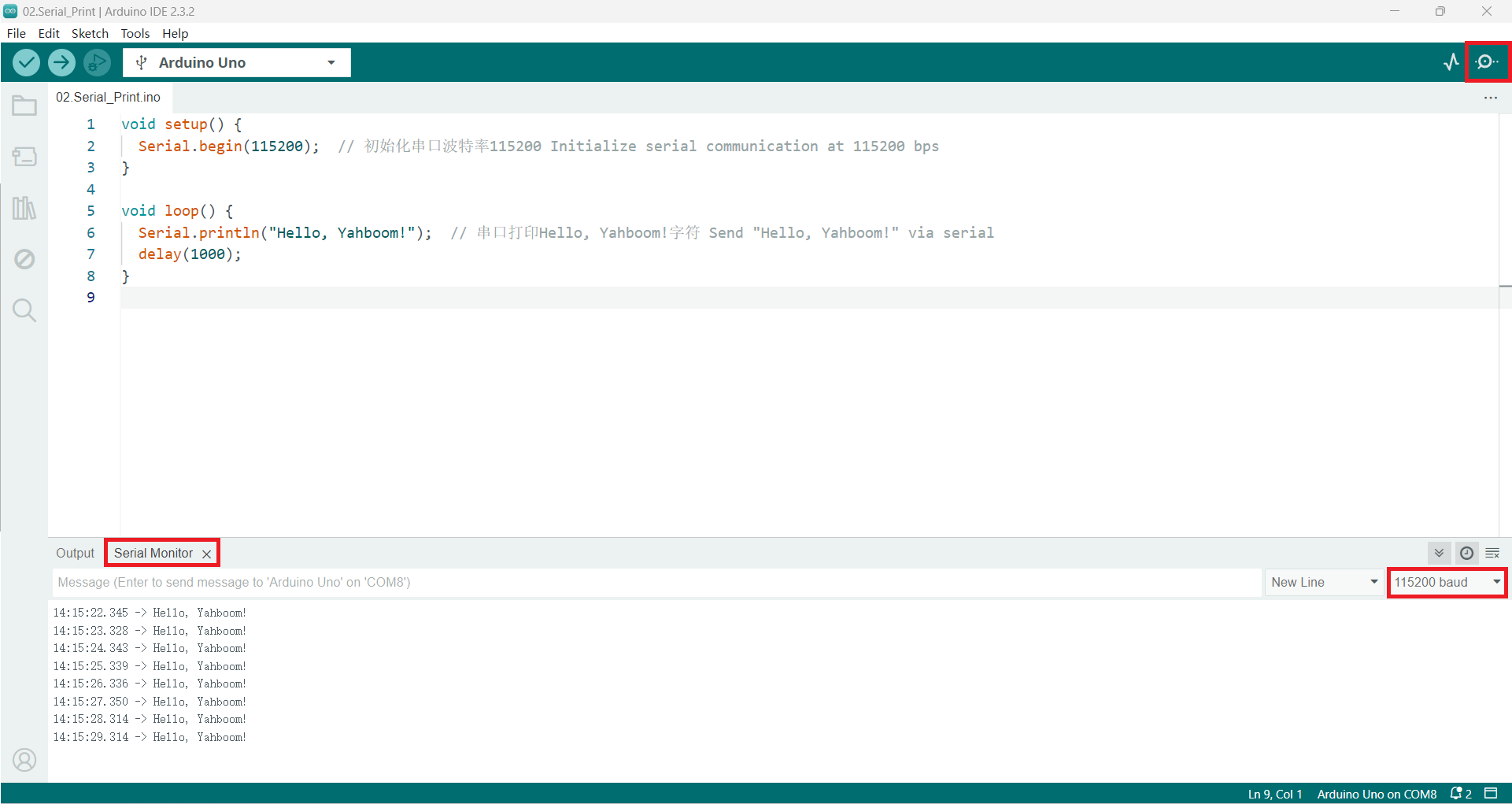Switch to the Output tab
The width and height of the screenshot is (1512, 804).
[75, 553]
